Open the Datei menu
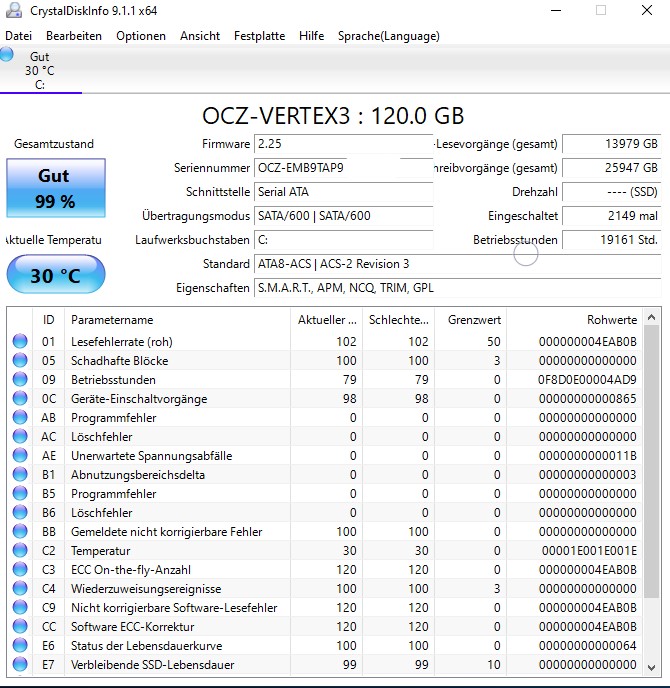 click(x=18, y=36)
